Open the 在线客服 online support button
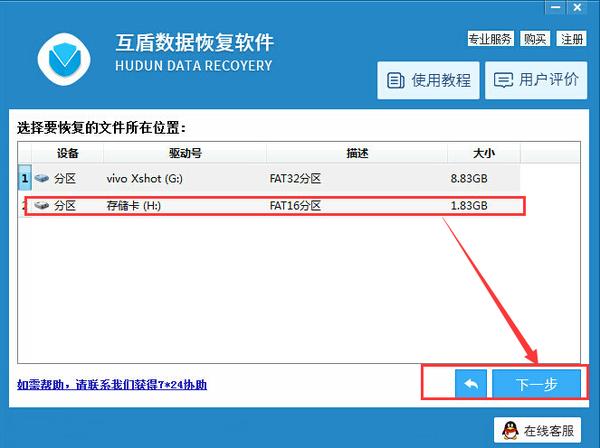The height and width of the screenshot is (448, 600). [x=537, y=430]
